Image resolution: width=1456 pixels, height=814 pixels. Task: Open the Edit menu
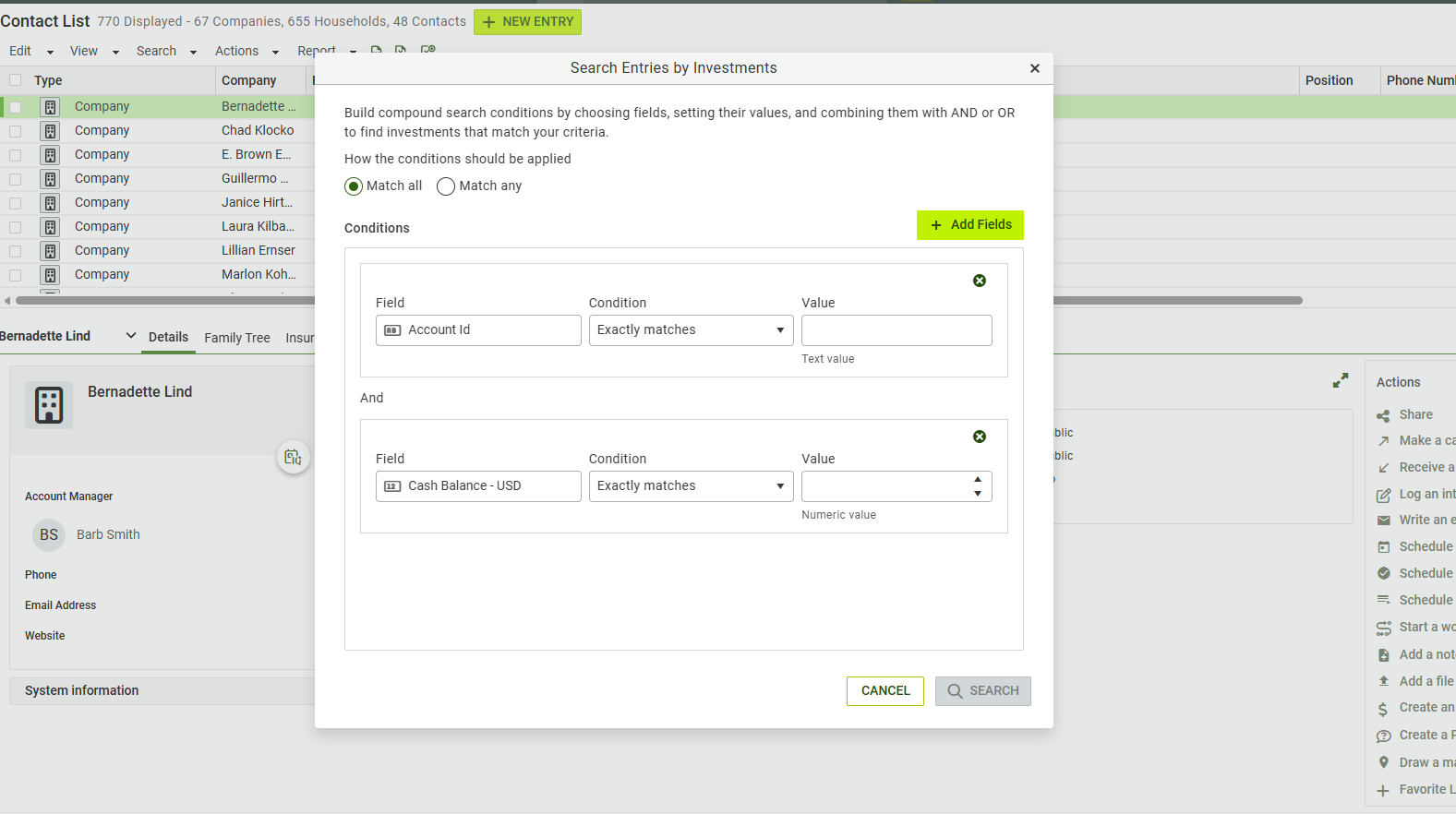pyautogui.click(x=31, y=52)
